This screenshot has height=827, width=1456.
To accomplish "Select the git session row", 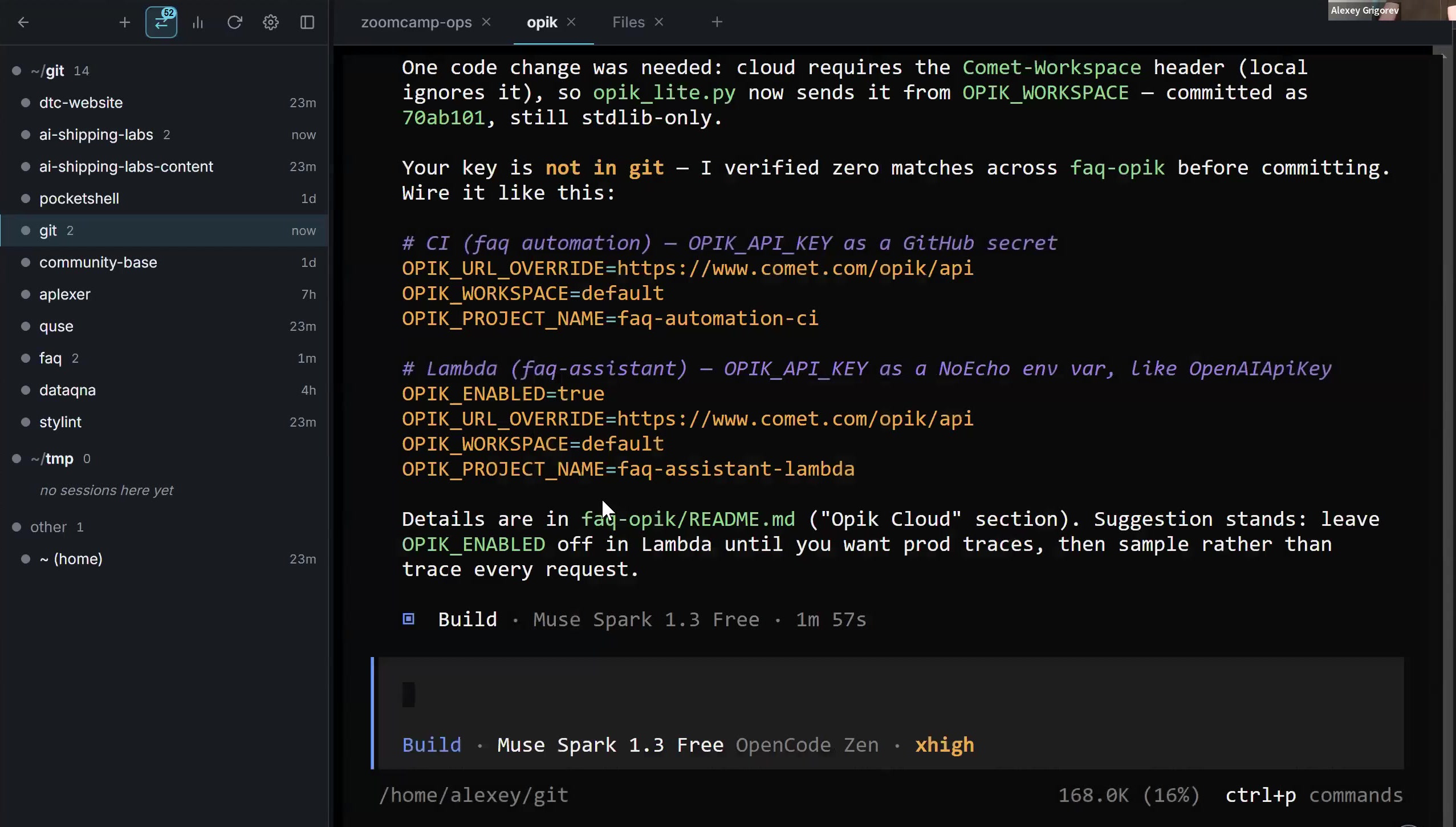I will (164, 230).
